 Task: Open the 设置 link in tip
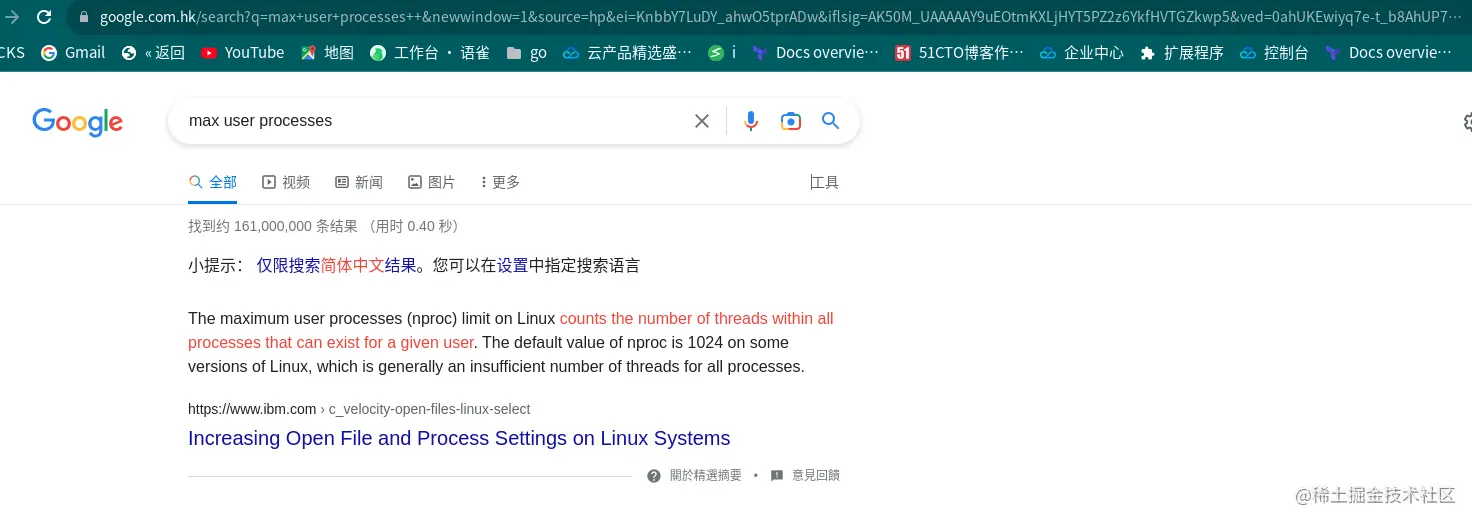tap(513, 266)
